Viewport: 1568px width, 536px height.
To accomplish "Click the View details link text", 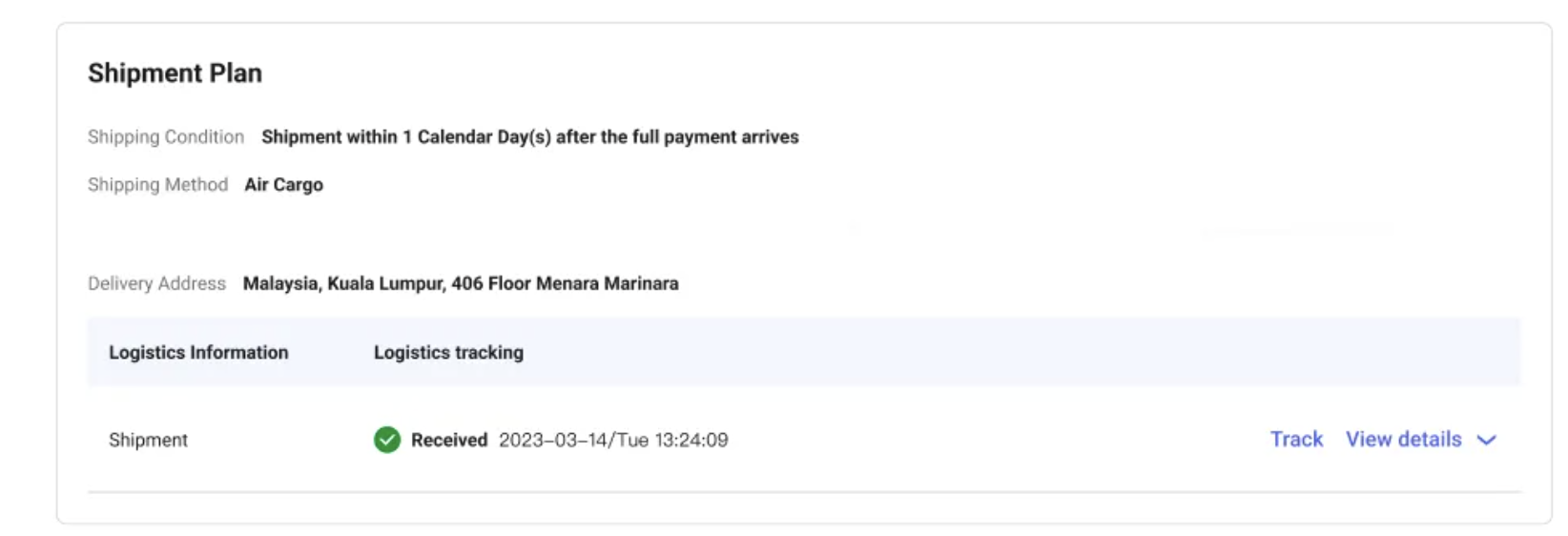I will 1403,440.
